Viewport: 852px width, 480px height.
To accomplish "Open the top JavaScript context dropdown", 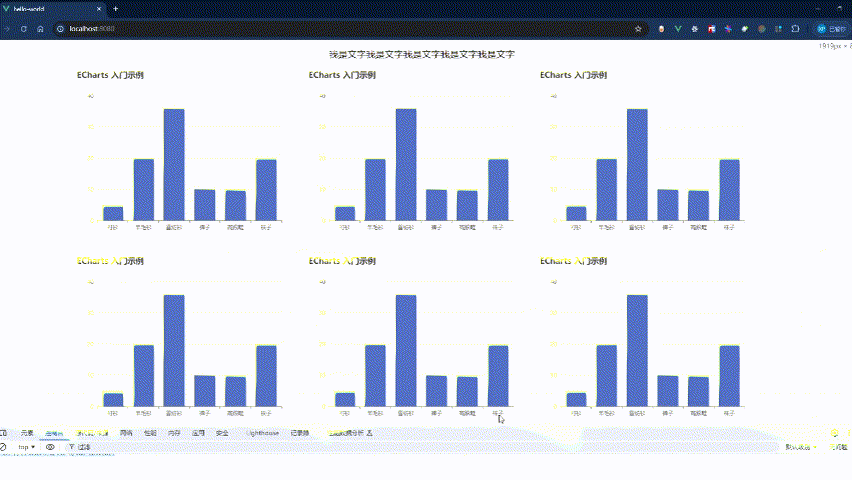I will pos(26,447).
